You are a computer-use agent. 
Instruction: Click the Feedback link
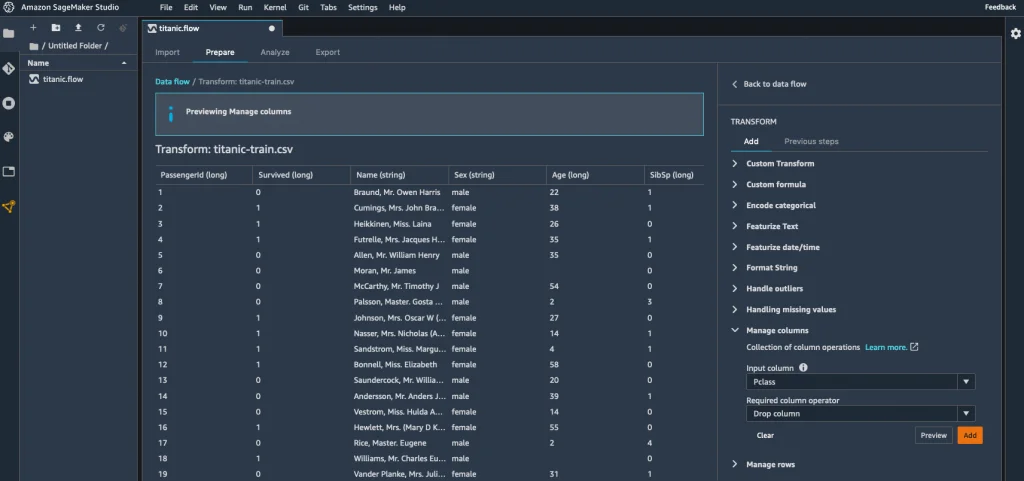point(1000,7)
